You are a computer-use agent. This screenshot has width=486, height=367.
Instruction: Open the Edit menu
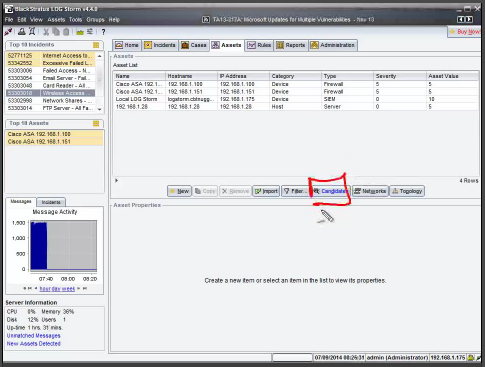[x=22, y=20]
